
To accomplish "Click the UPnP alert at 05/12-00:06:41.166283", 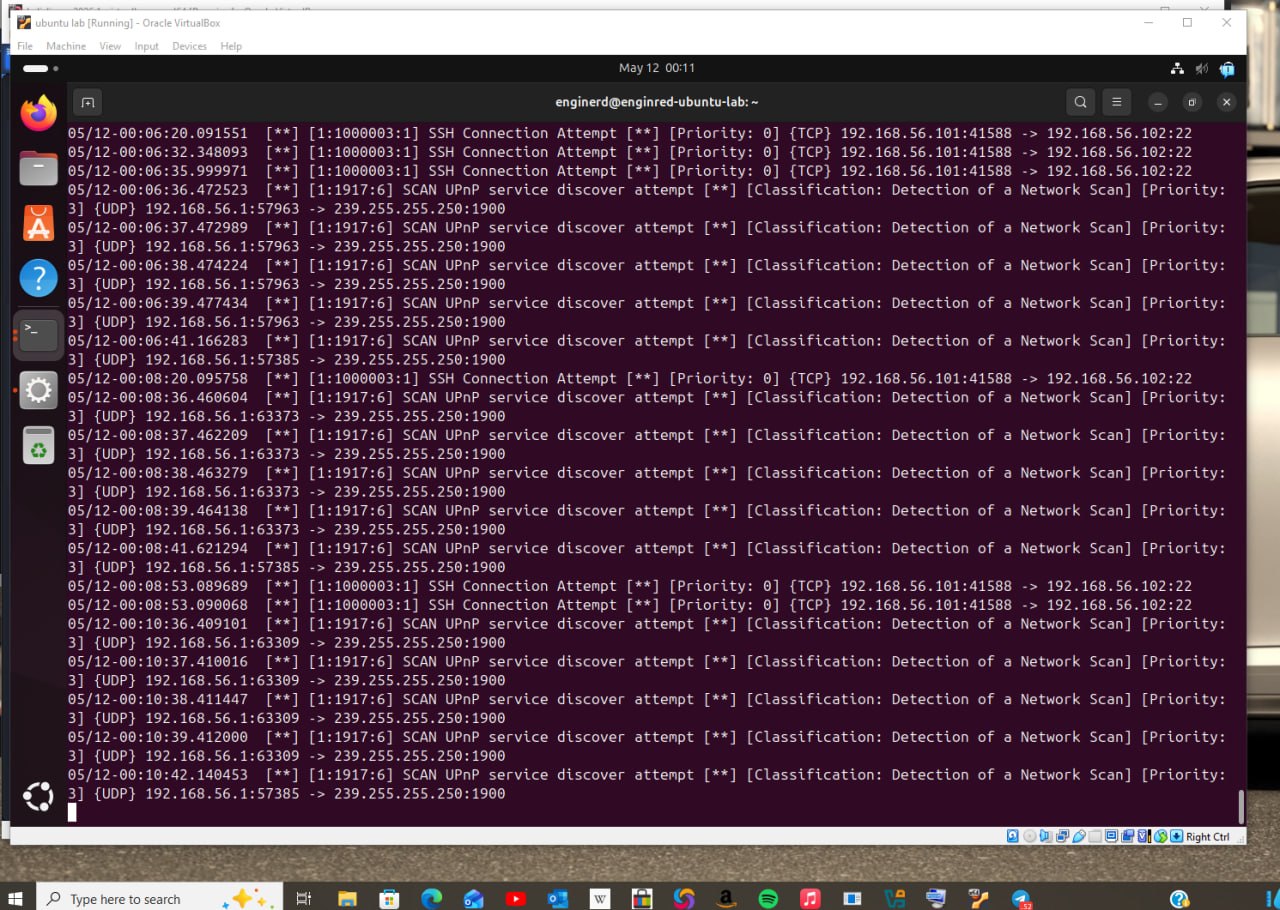I will 647,350.
